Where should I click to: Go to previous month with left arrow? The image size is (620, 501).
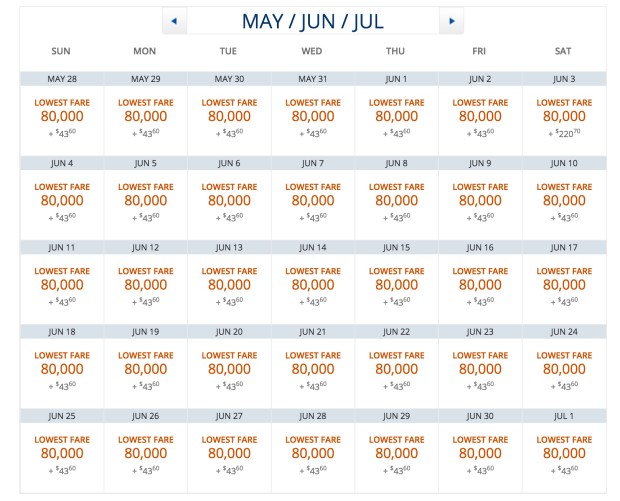click(x=173, y=20)
